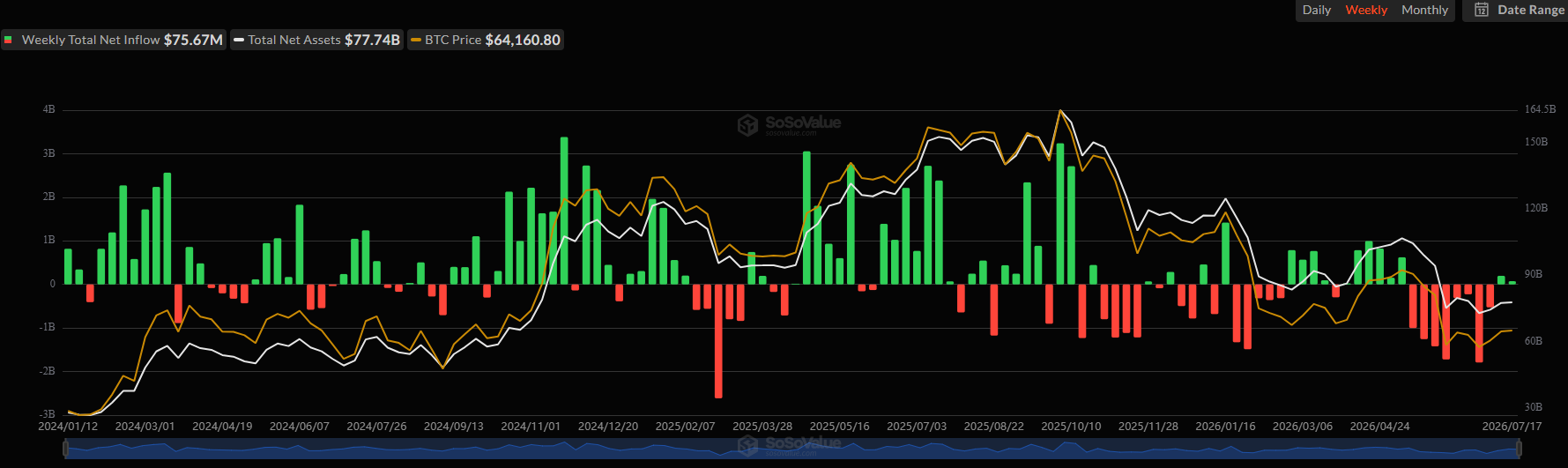Click the 4B left axis label
The image size is (1568, 468).
click(48, 109)
